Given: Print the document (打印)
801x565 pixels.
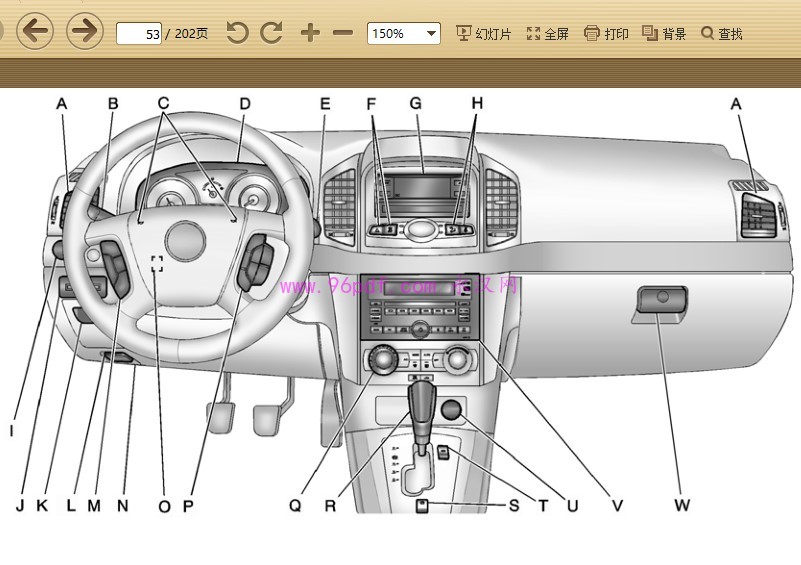Looking at the screenshot, I should point(606,33).
